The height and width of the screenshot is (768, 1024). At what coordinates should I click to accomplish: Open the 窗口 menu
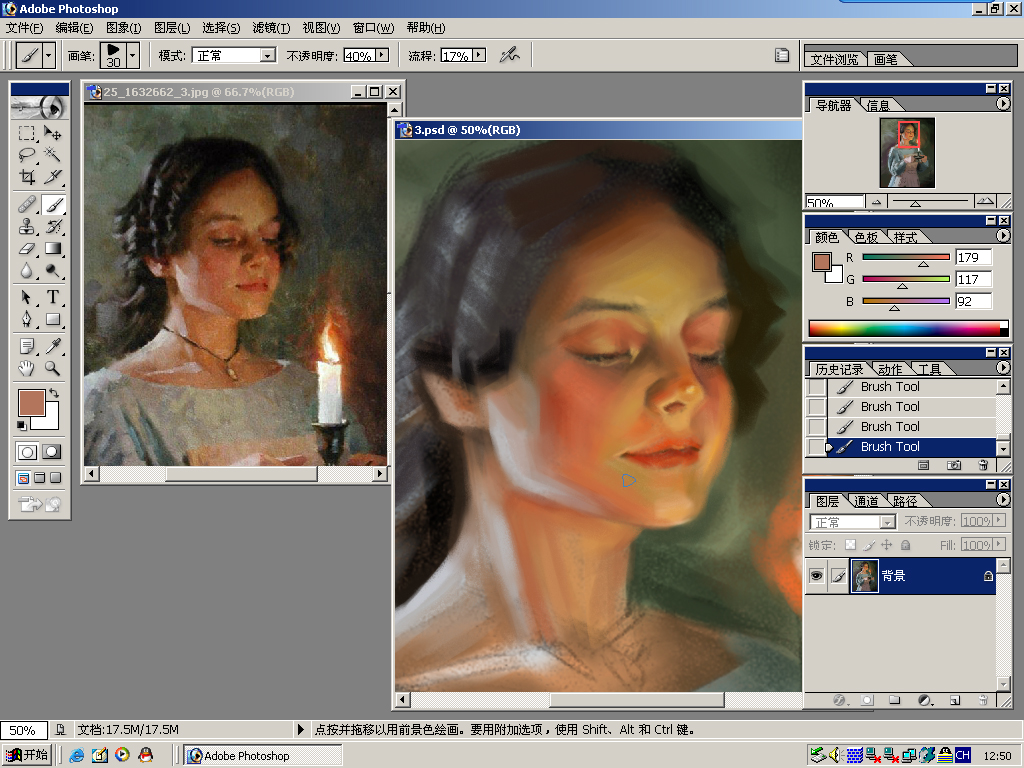coord(374,27)
